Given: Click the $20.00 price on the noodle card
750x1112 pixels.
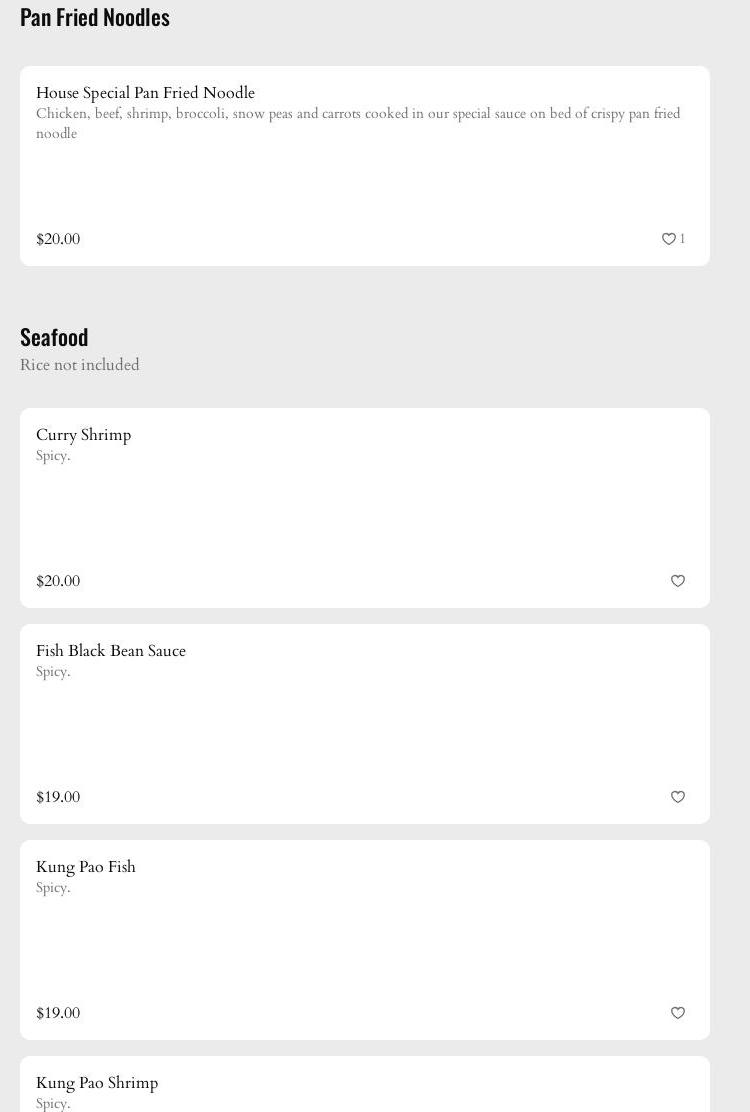Looking at the screenshot, I should pyautogui.click(x=58, y=239).
